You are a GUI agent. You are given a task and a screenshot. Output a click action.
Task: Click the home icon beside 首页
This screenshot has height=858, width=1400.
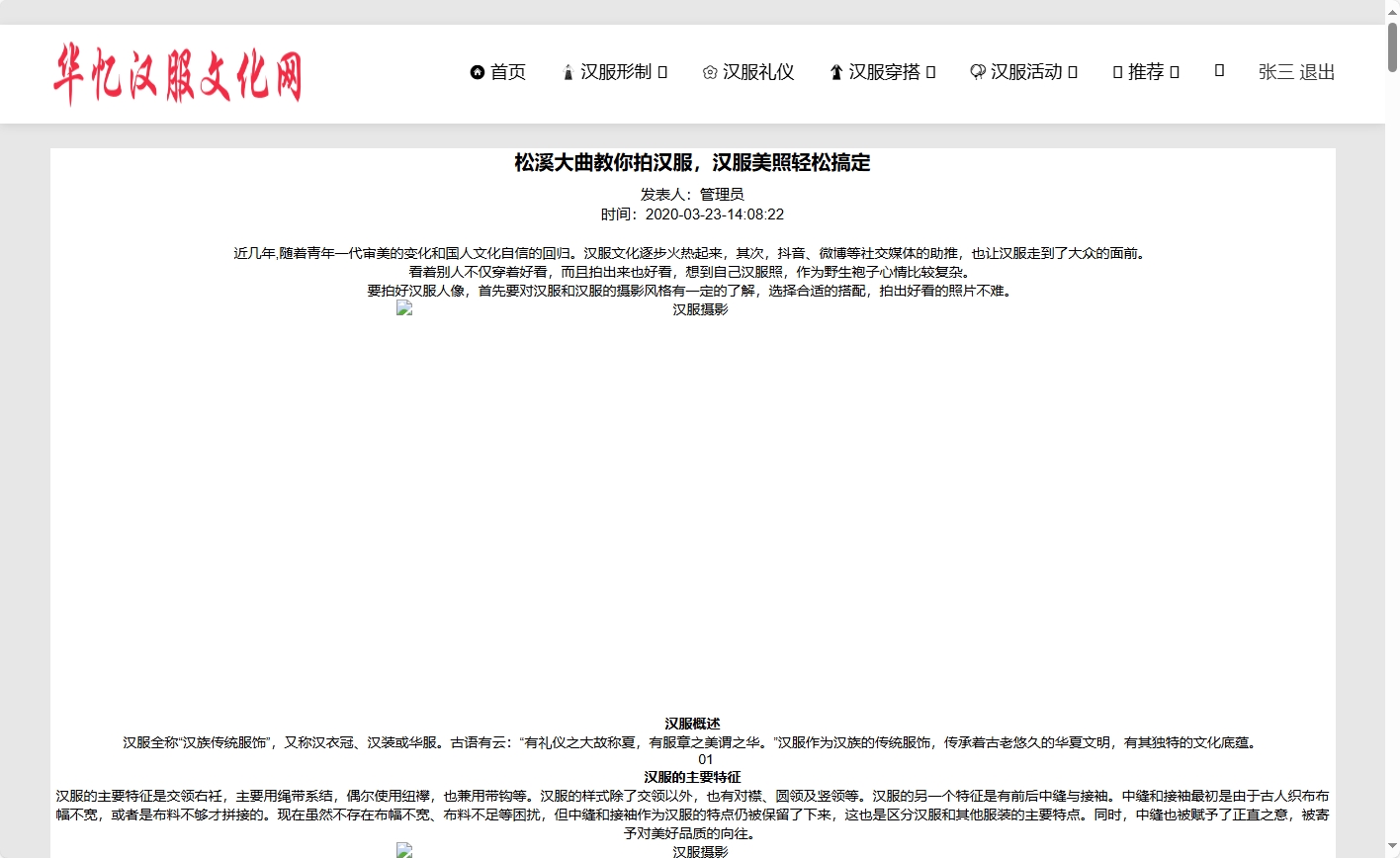coord(479,71)
